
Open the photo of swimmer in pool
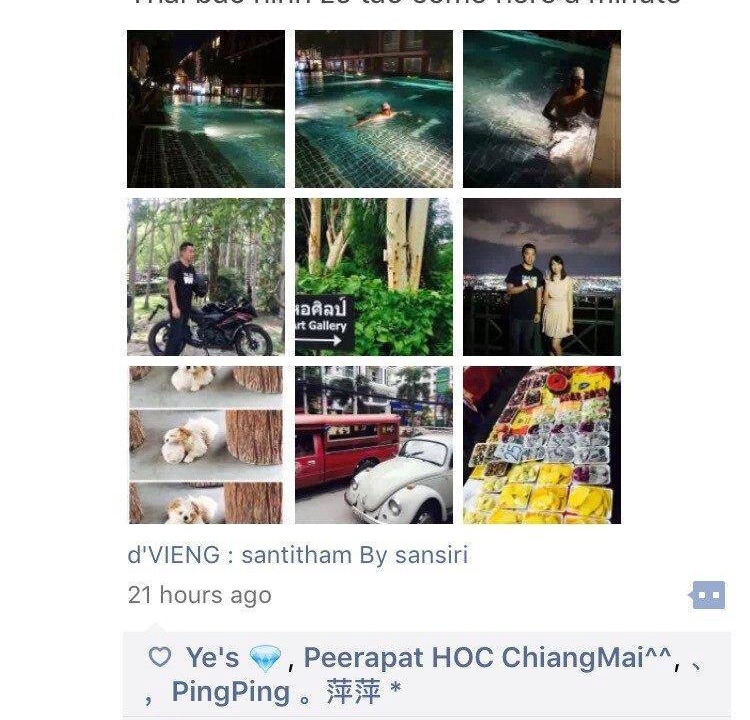pyautogui.click(x=374, y=109)
